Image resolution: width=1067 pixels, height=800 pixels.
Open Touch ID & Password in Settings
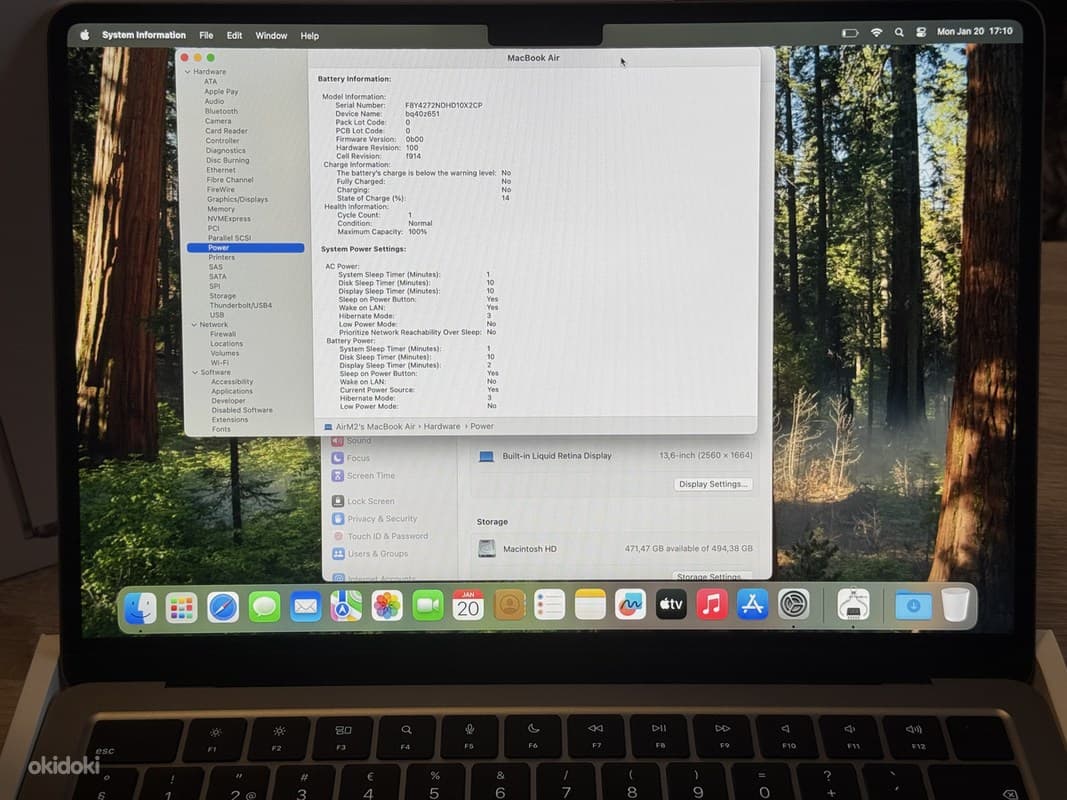click(x=380, y=536)
